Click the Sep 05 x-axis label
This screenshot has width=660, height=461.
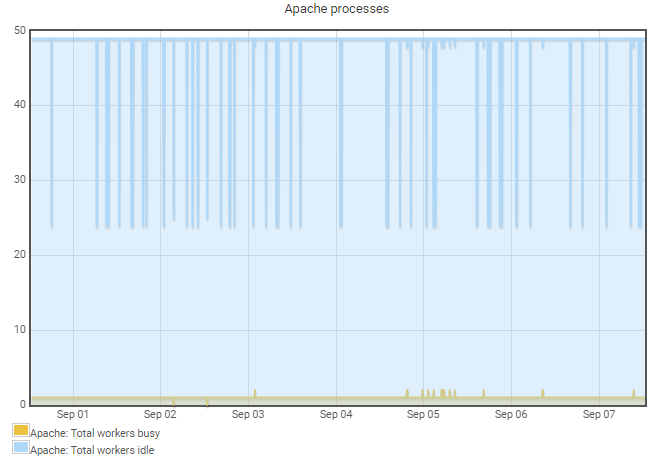pyautogui.click(x=423, y=414)
